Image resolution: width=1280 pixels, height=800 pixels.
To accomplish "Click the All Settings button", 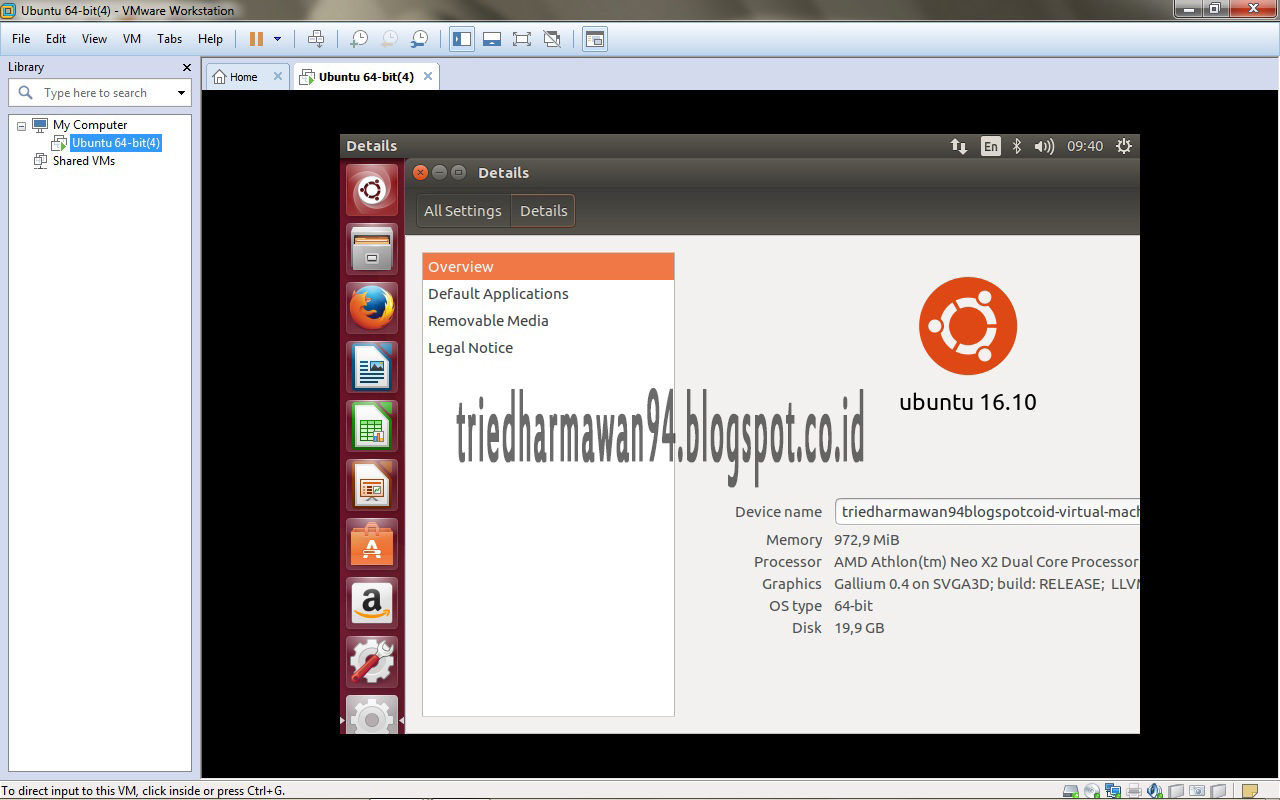I will coord(463,211).
